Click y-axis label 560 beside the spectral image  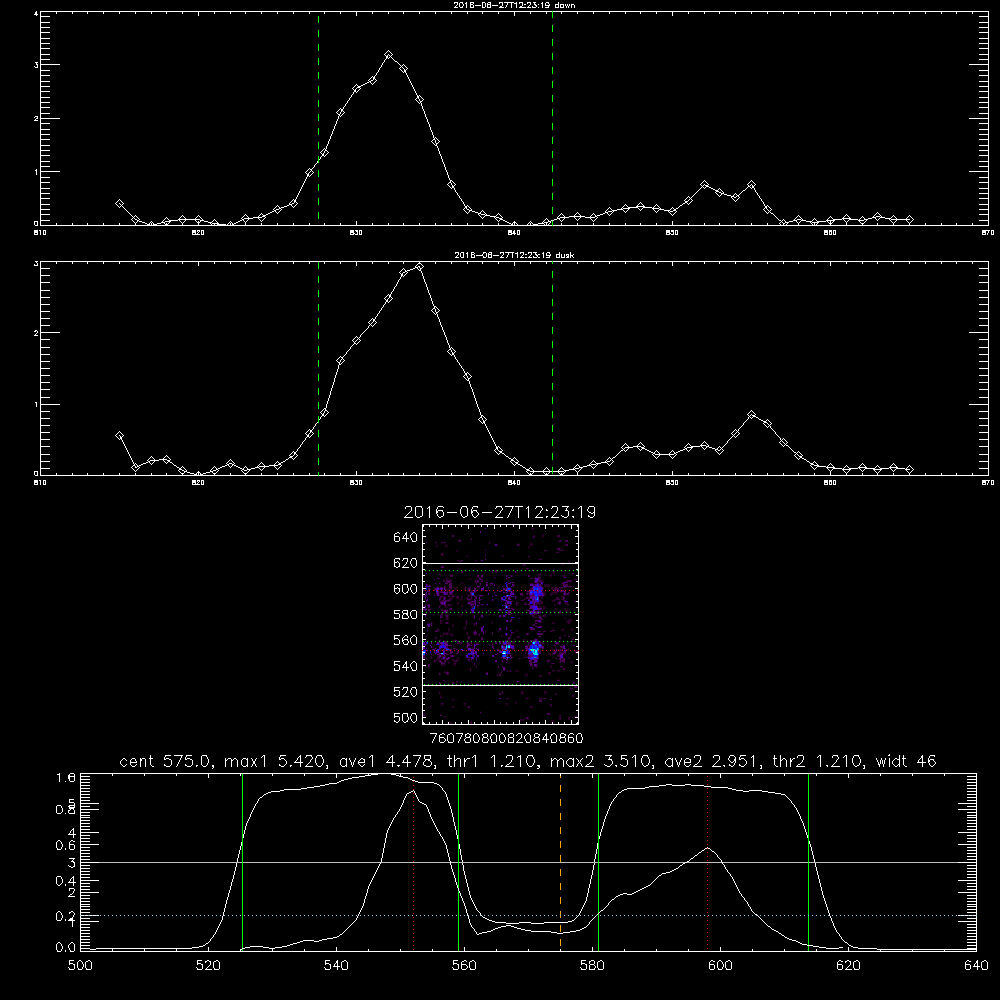pyautogui.click(x=406, y=640)
